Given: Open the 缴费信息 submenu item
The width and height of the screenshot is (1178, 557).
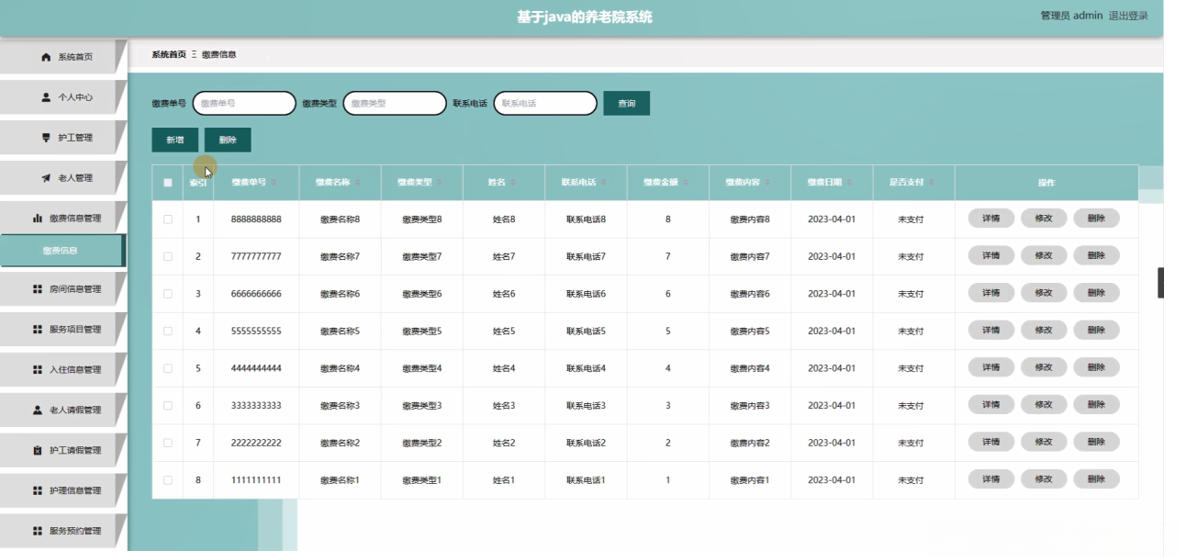Looking at the screenshot, I should 62,250.
